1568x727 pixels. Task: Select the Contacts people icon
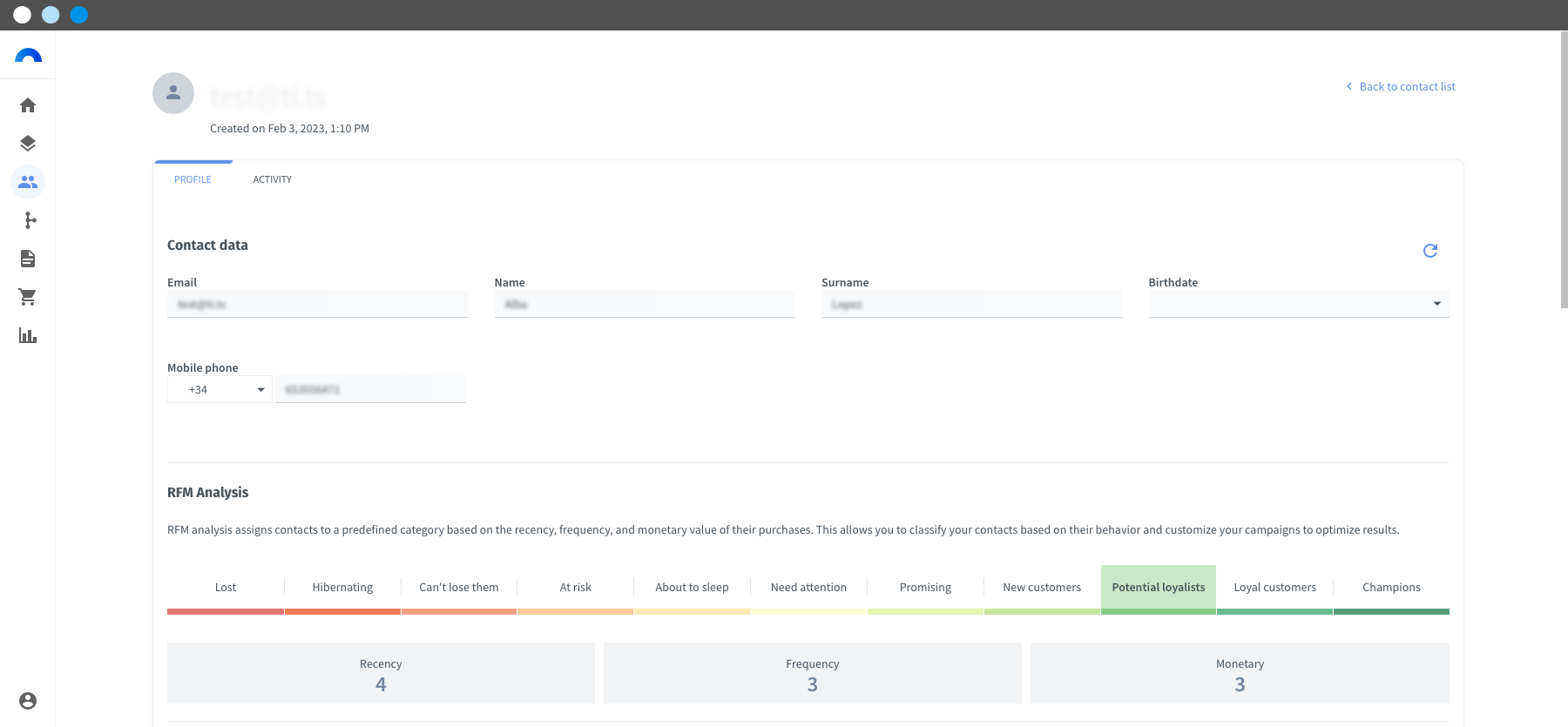pos(28,182)
